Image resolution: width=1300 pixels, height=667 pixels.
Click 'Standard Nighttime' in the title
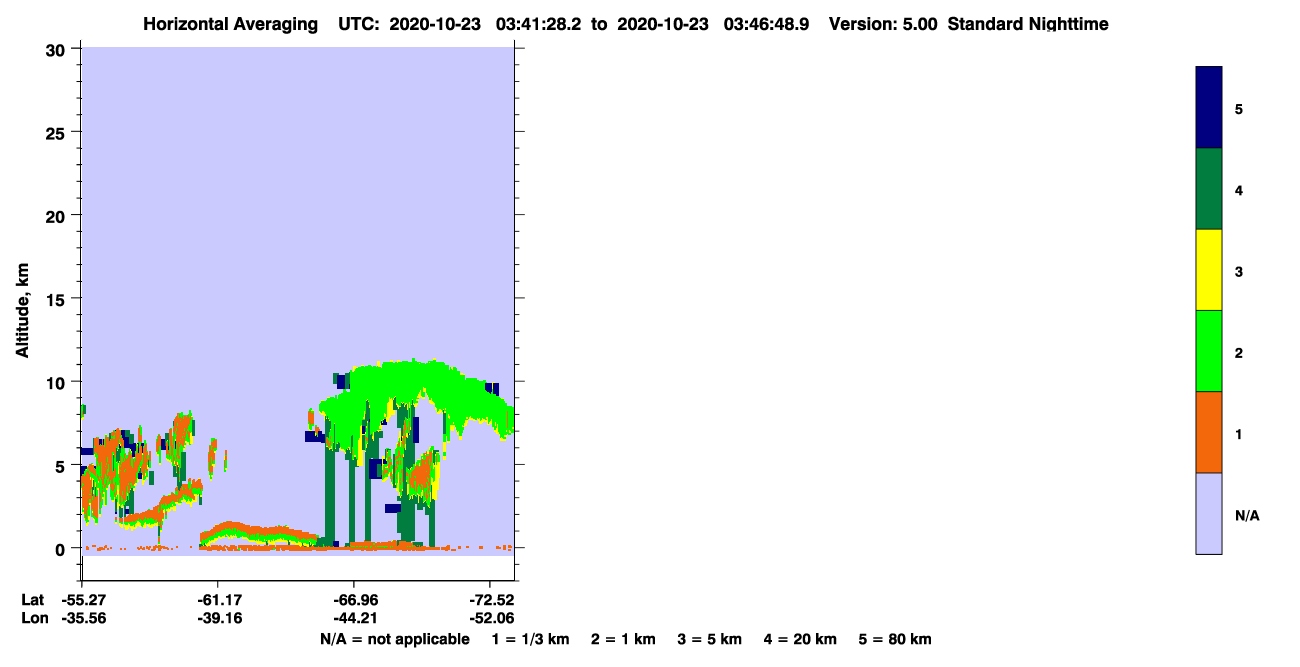coord(1027,24)
